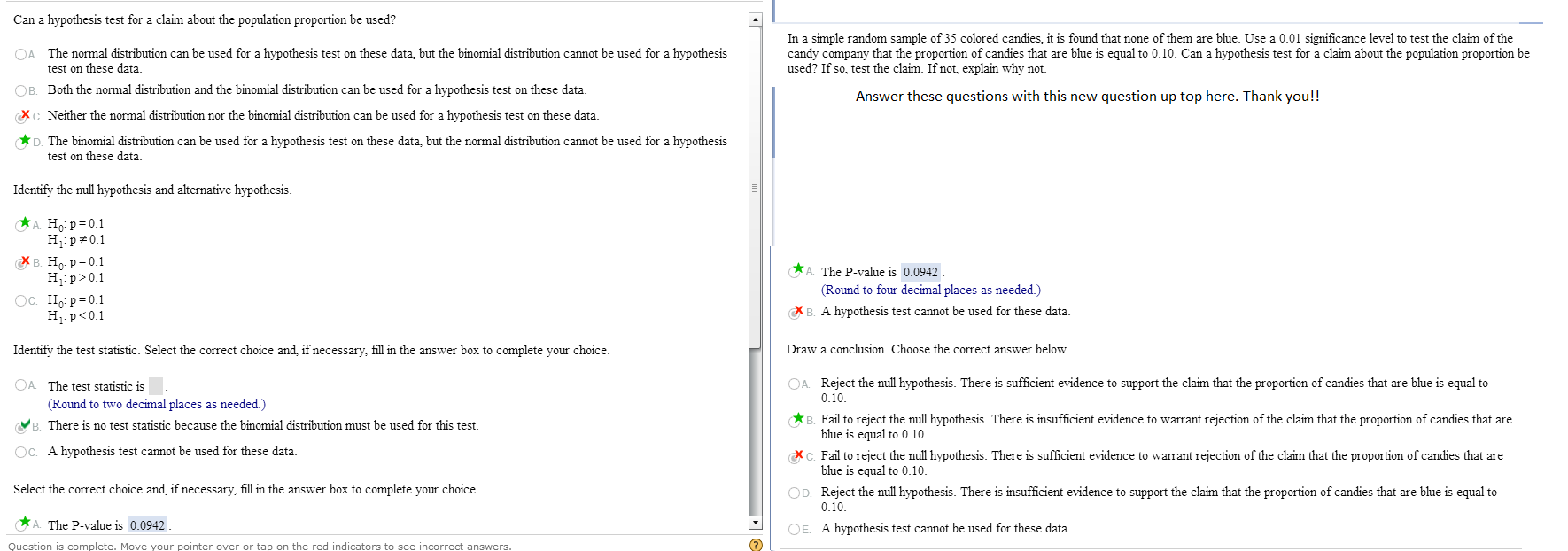This screenshot has width=1568, height=551.
Task: Choose option A 'The test statistic is'
Action: click(x=20, y=385)
